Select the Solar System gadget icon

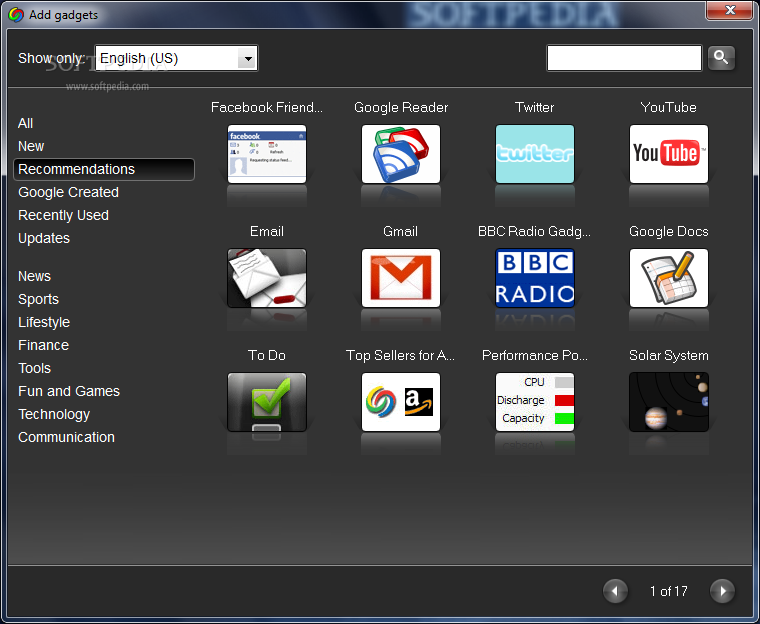669,402
